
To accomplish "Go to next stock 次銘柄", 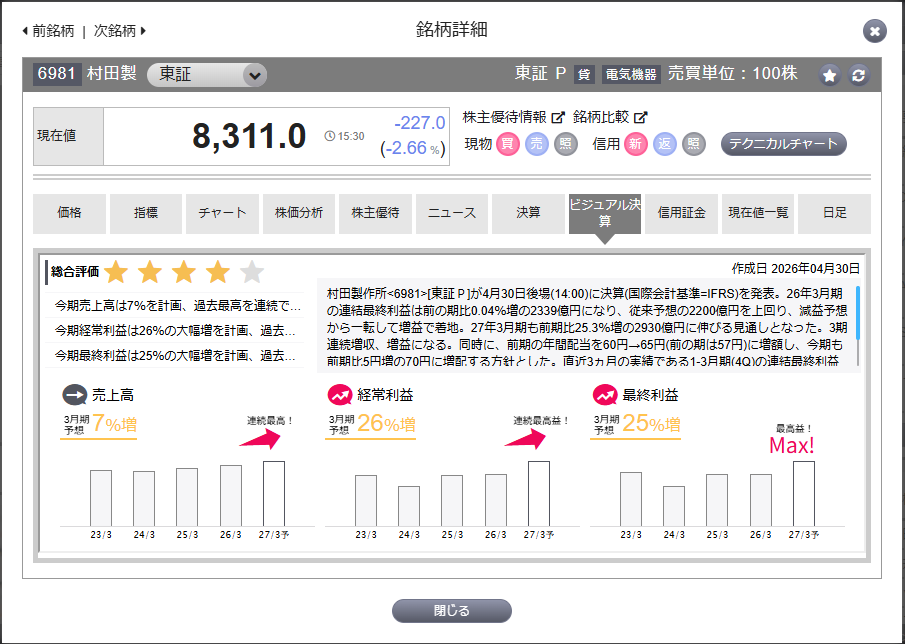I will [x=120, y=31].
